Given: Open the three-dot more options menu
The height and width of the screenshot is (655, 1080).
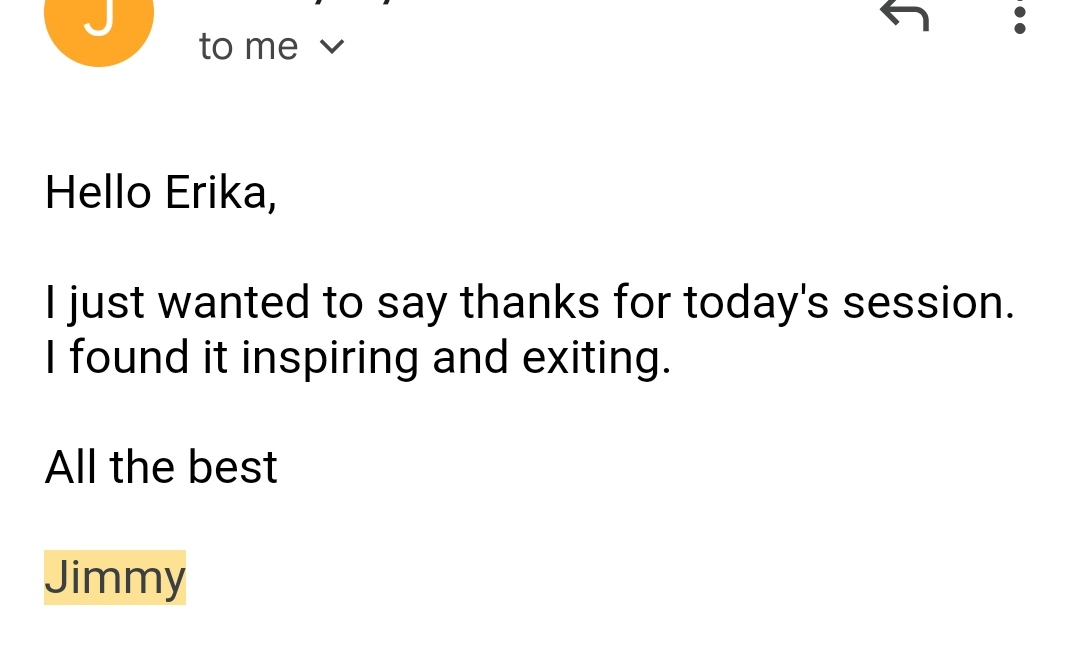Looking at the screenshot, I should click(1019, 16).
